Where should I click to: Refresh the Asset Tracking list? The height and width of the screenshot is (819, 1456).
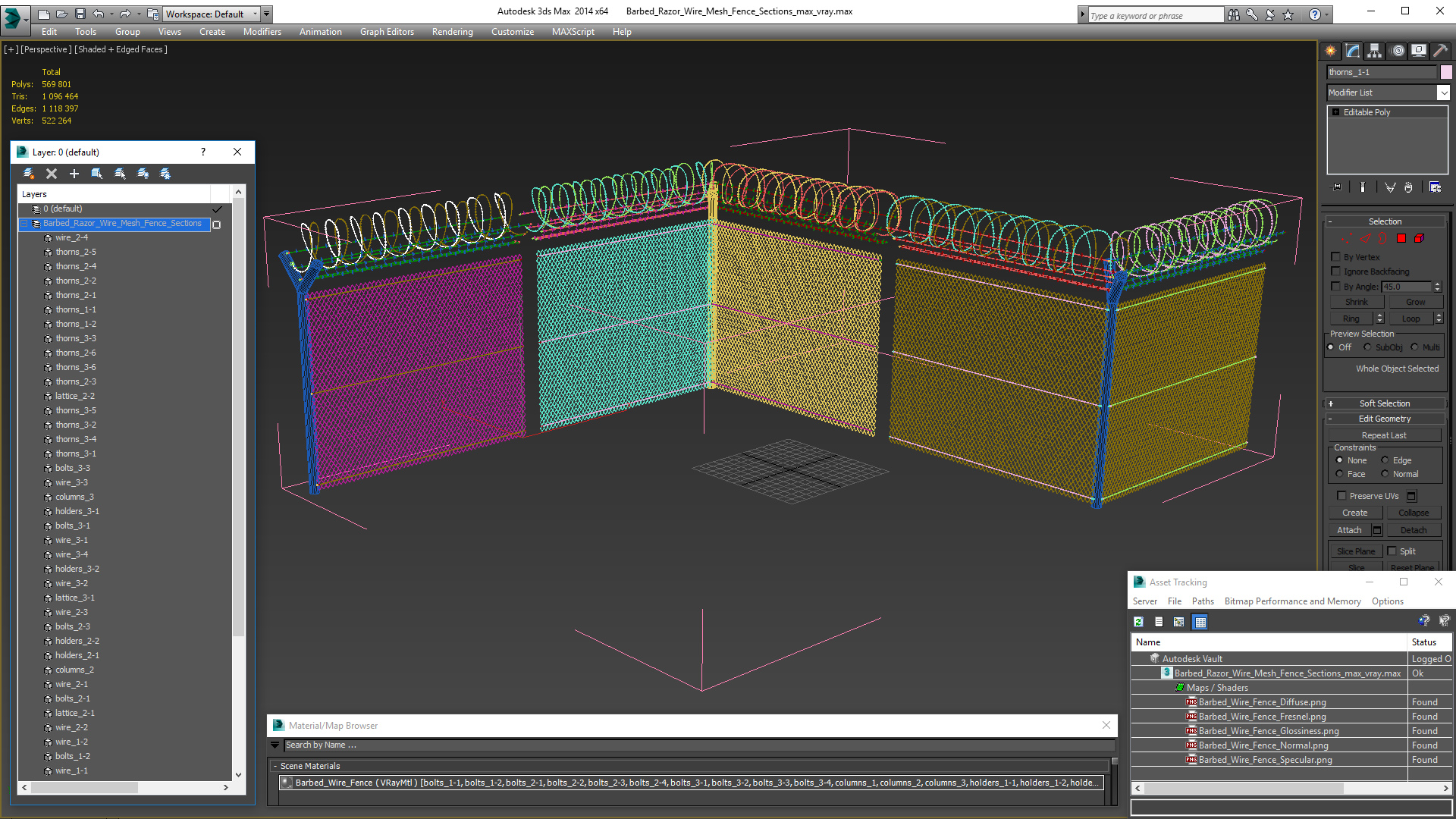[1138, 622]
